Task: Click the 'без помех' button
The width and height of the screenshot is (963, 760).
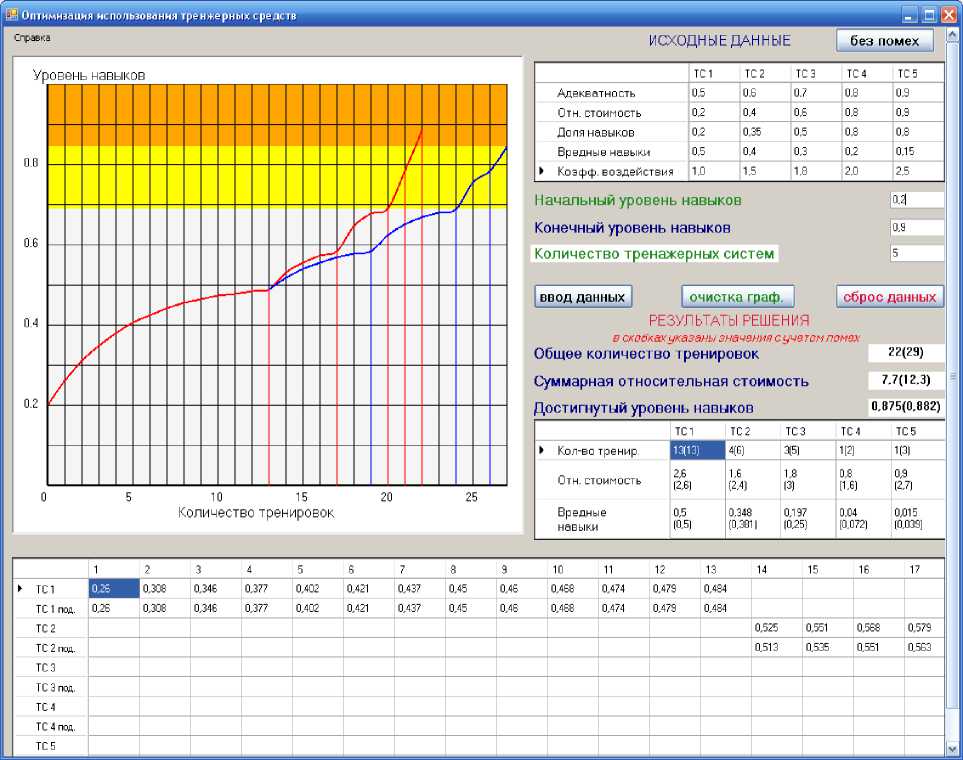Action: (x=884, y=41)
